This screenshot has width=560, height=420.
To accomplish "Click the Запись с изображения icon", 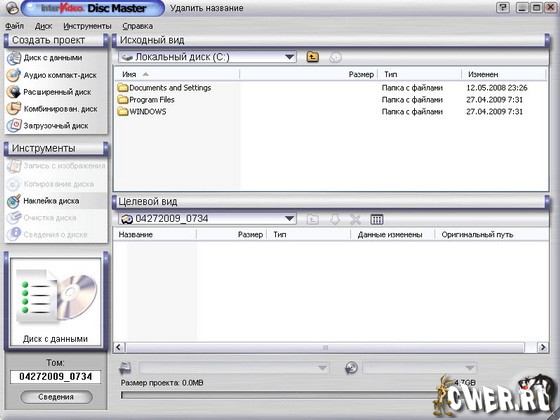I will [x=14, y=166].
